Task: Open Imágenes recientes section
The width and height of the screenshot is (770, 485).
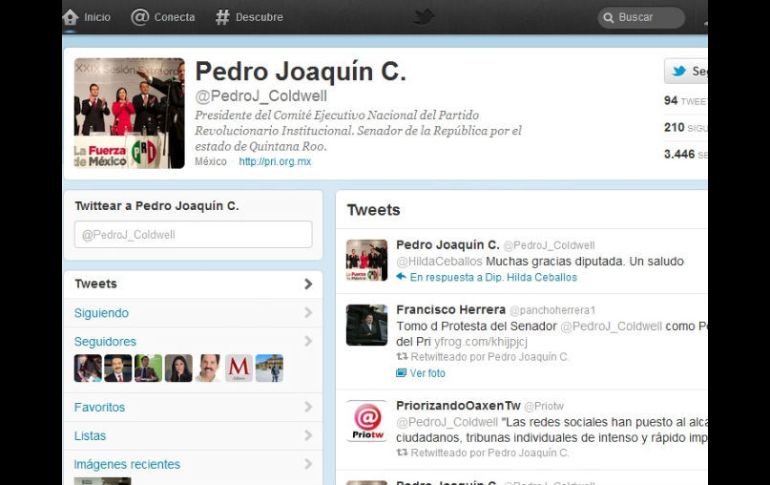Action: tap(127, 464)
